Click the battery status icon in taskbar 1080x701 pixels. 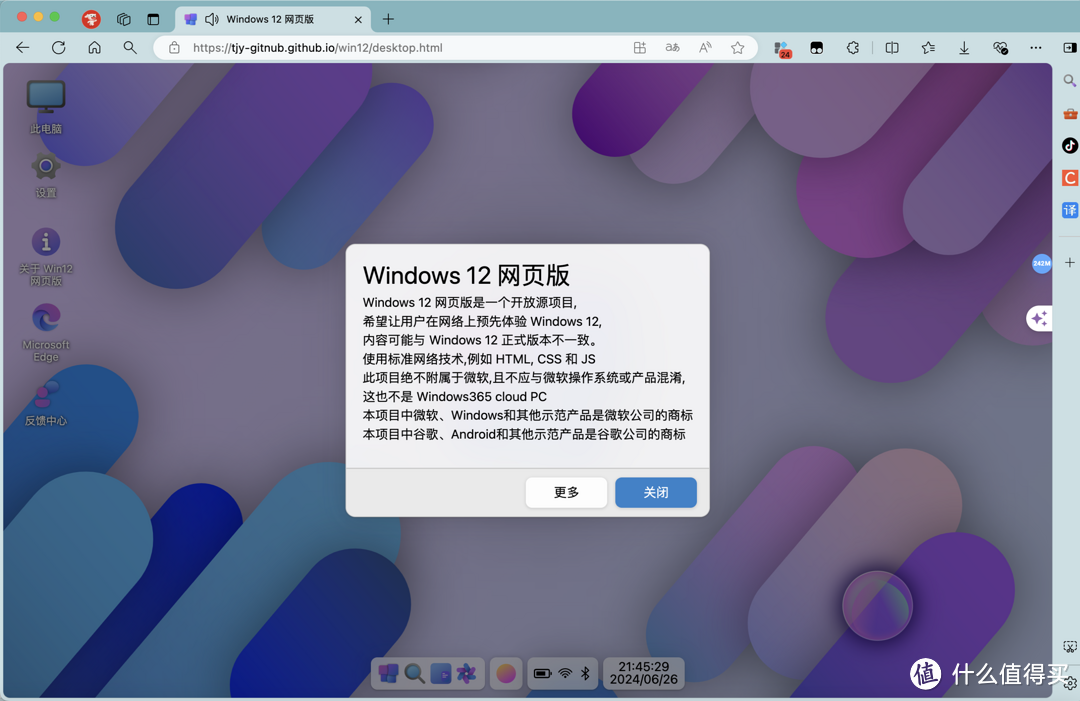543,673
